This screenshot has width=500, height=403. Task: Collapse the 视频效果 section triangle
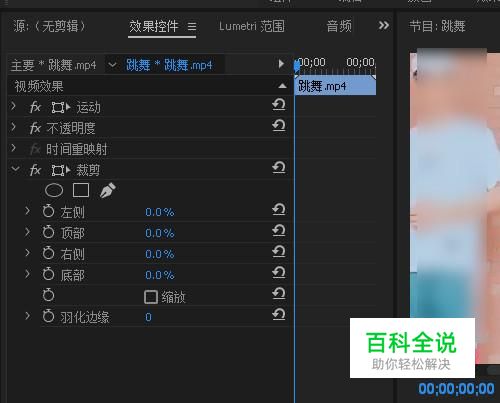282,86
